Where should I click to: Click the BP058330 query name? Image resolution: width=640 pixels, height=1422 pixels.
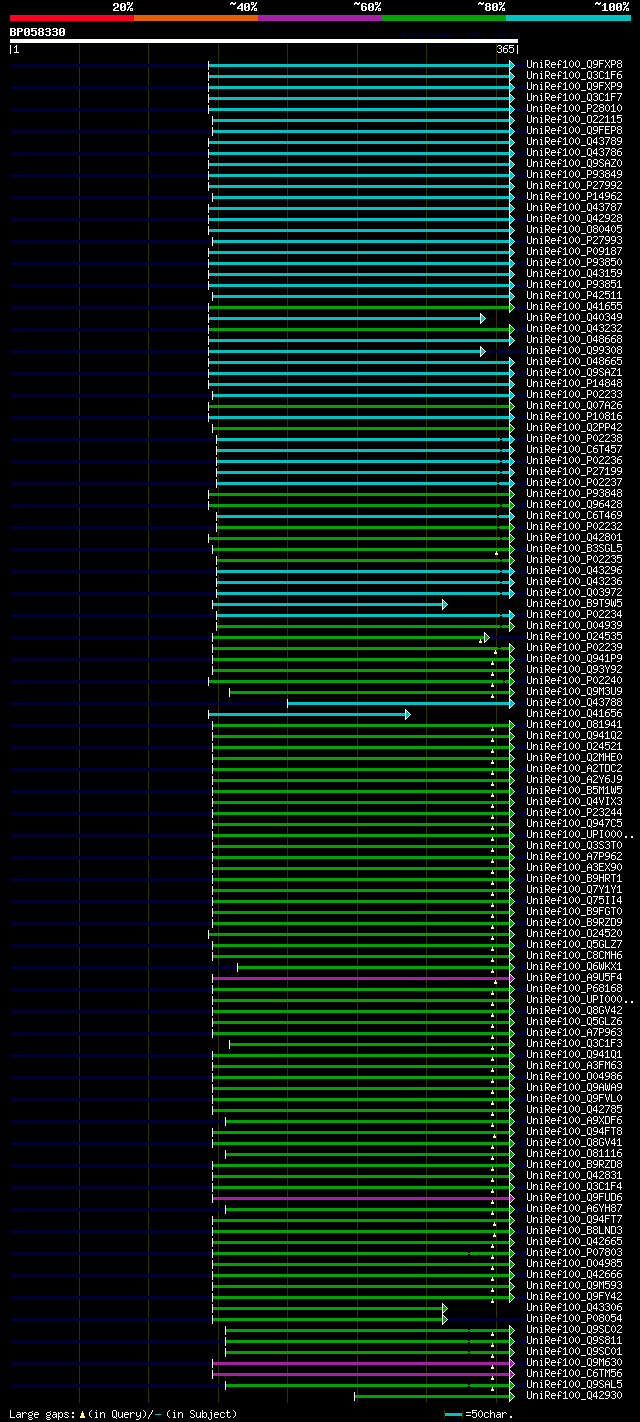coord(38,32)
